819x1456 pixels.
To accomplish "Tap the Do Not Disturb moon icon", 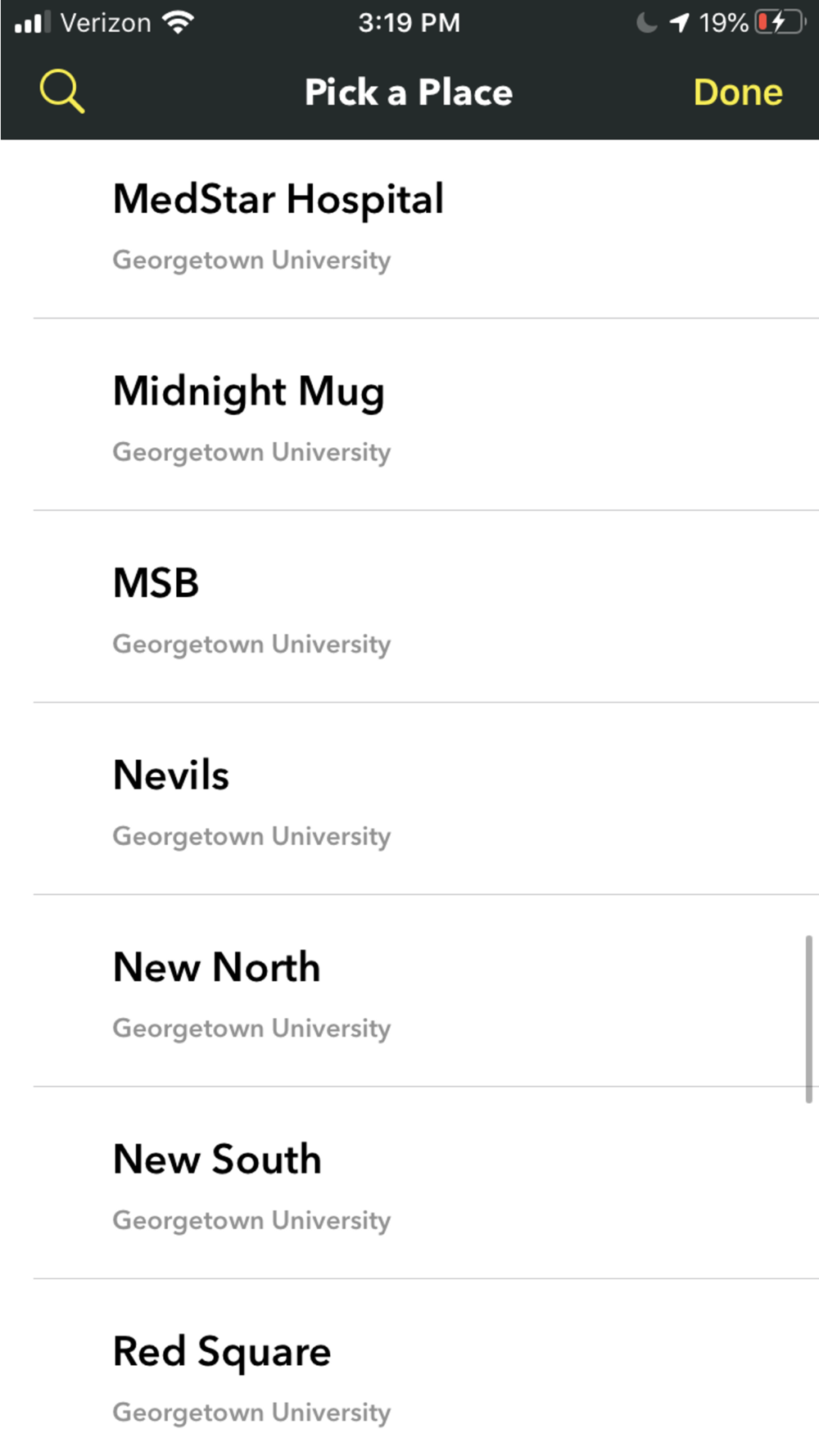I will 647,22.
